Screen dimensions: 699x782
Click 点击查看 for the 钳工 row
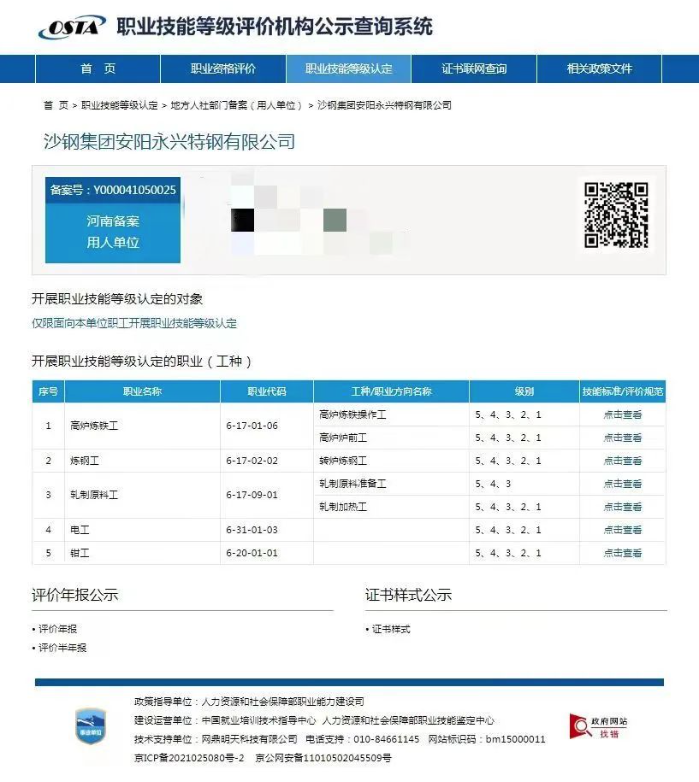click(x=622, y=553)
